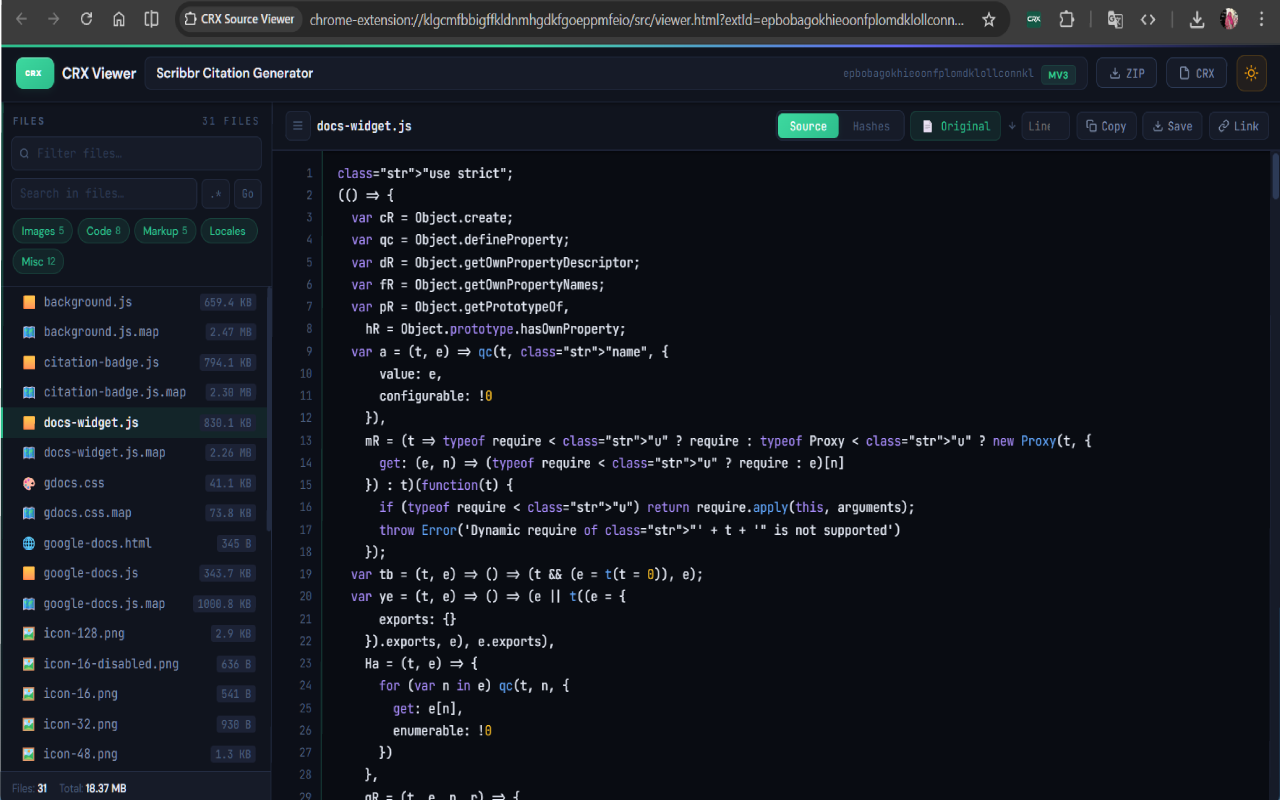Click the Search in files field
1280x800 pixels.
coord(104,193)
